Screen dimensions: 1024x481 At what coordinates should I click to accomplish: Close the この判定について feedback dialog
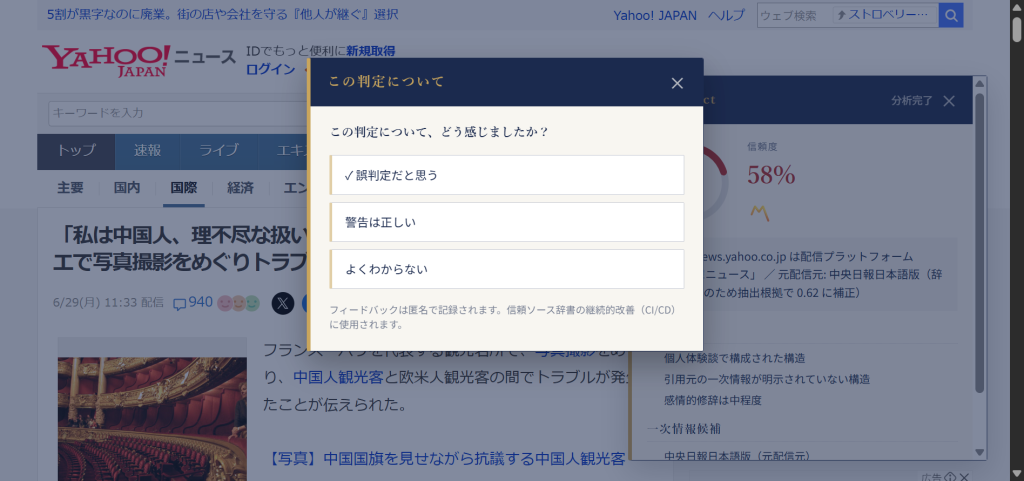click(x=677, y=83)
